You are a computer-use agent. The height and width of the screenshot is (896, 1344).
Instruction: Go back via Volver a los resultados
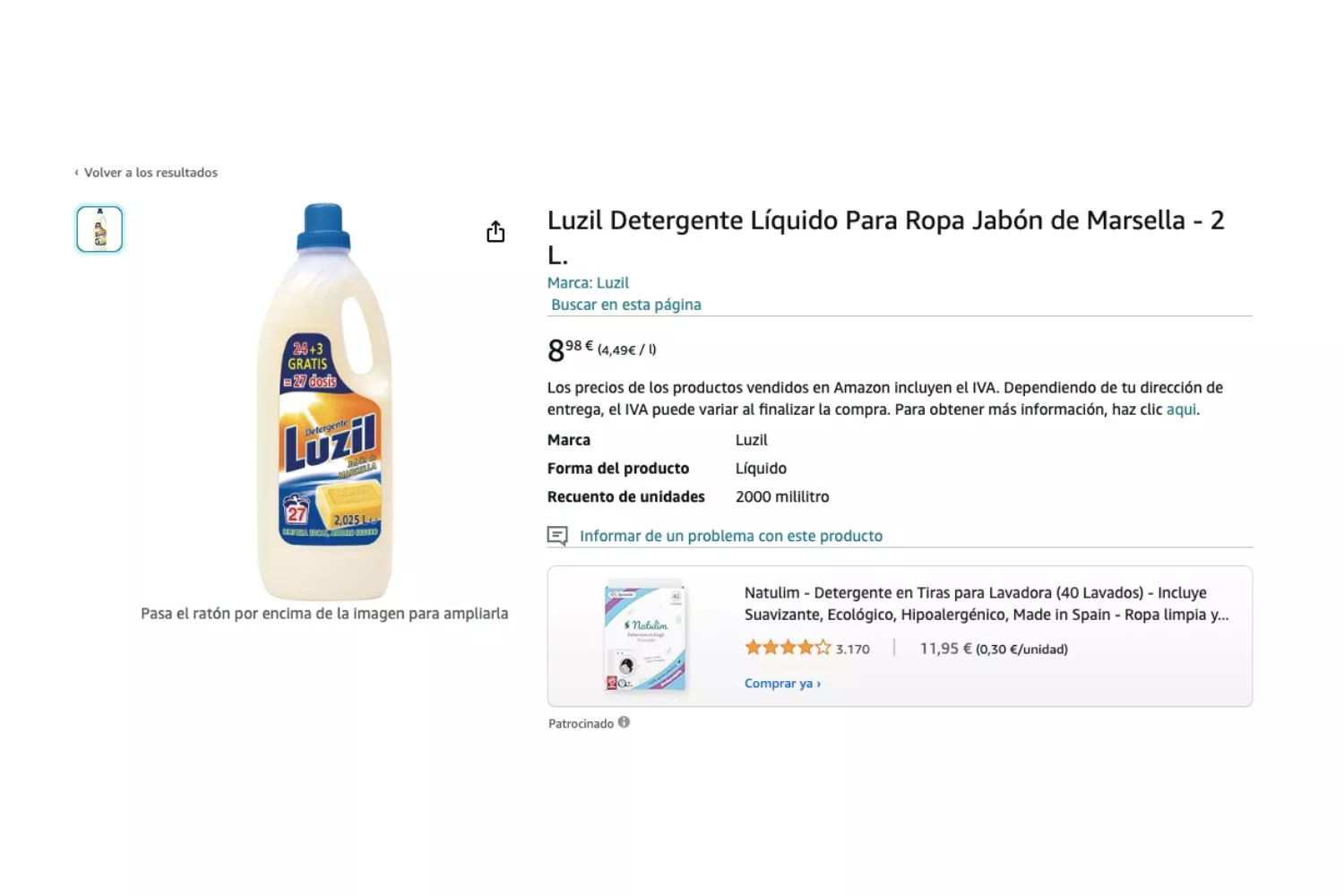tap(151, 172)
